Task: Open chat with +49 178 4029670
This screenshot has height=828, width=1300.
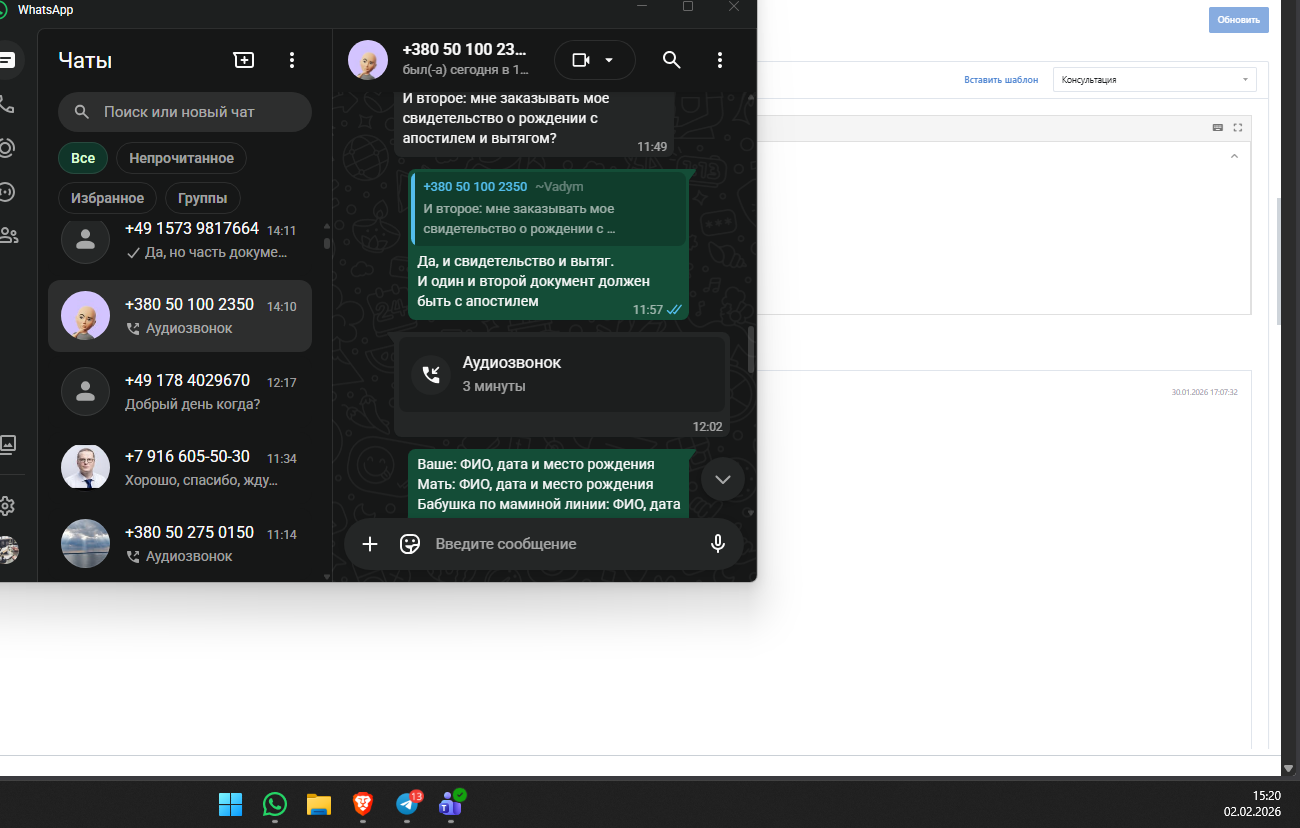Action: (180, 392)
